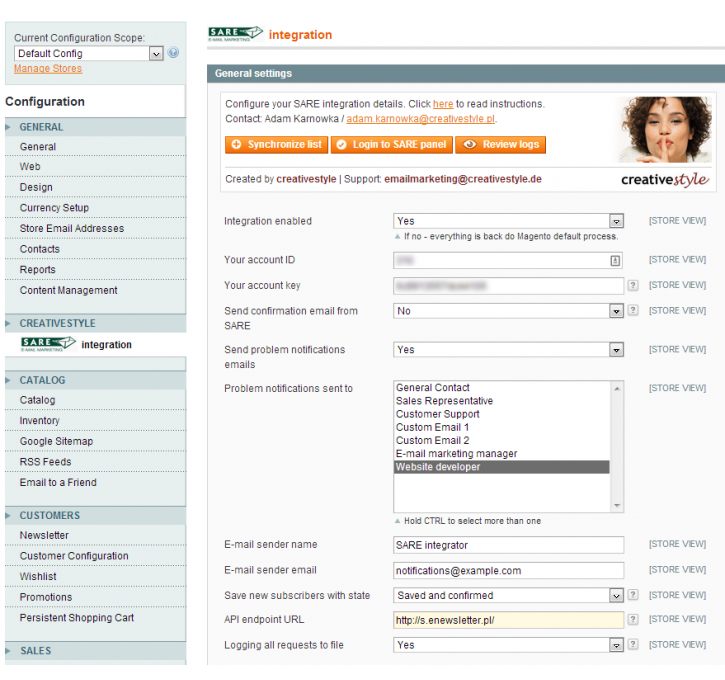Open Send confirmation email from SARE dropdown
Image resolution: width=725 pixels, height=680 pixels.
[x=508, y=311]
